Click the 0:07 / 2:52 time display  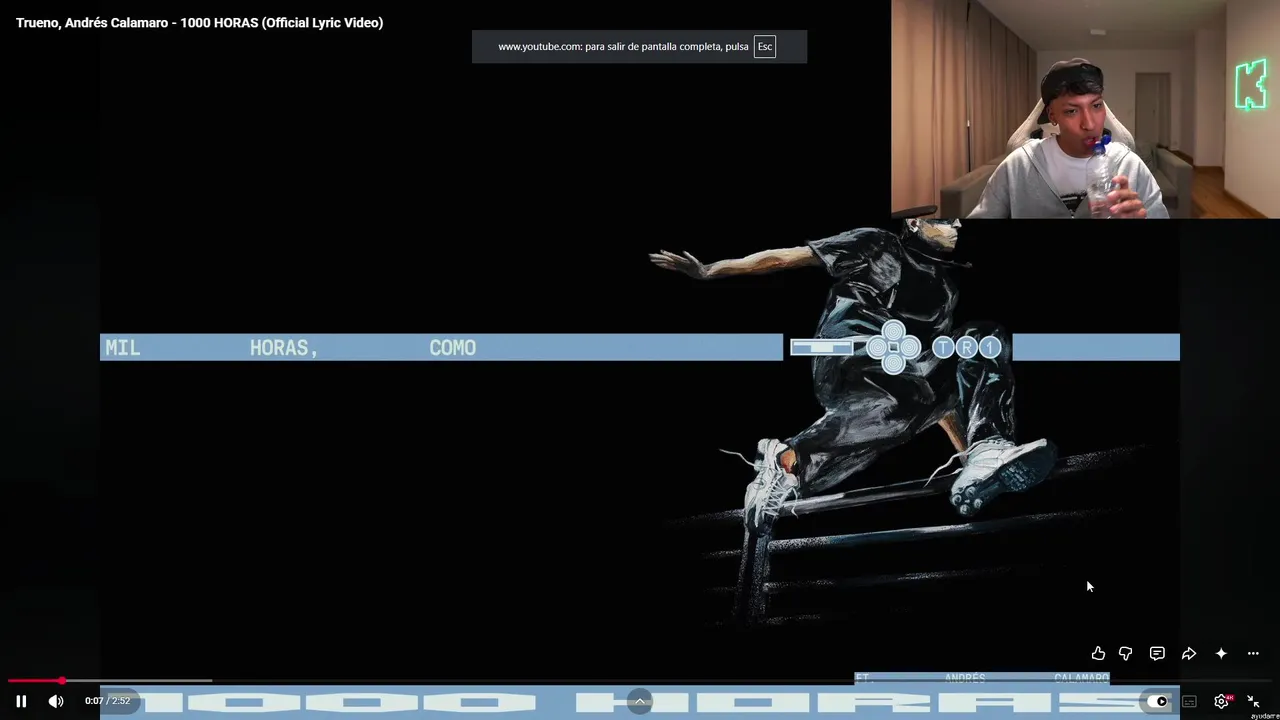(107, 701)
